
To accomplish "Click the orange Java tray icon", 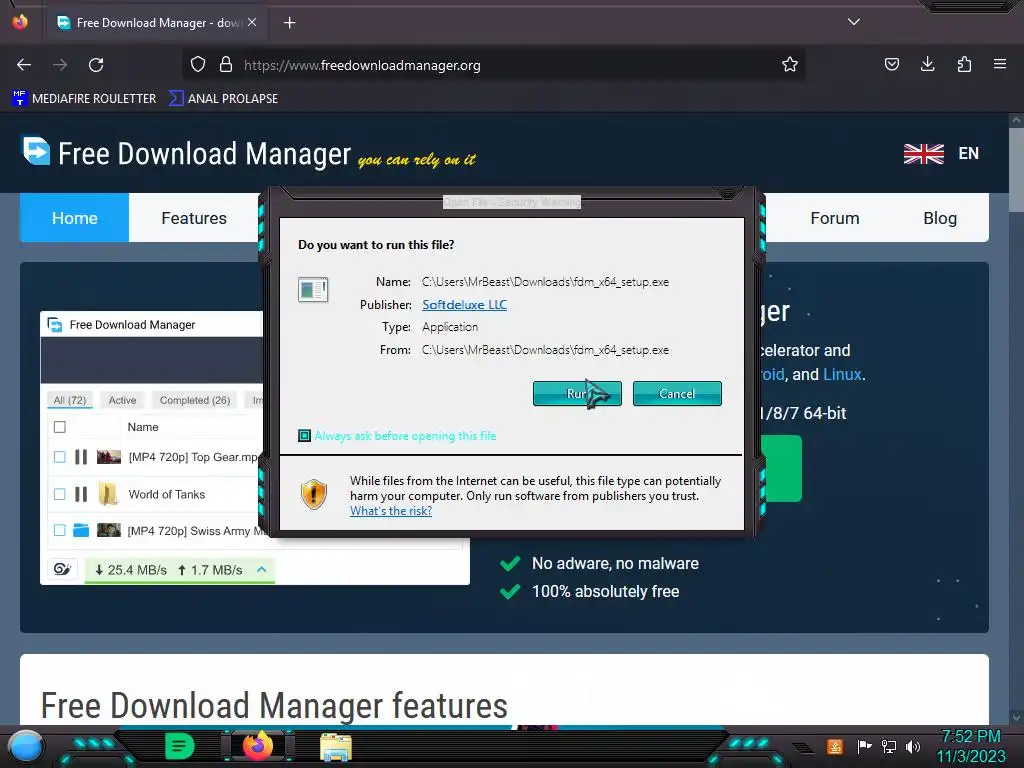I will (835, 746).
